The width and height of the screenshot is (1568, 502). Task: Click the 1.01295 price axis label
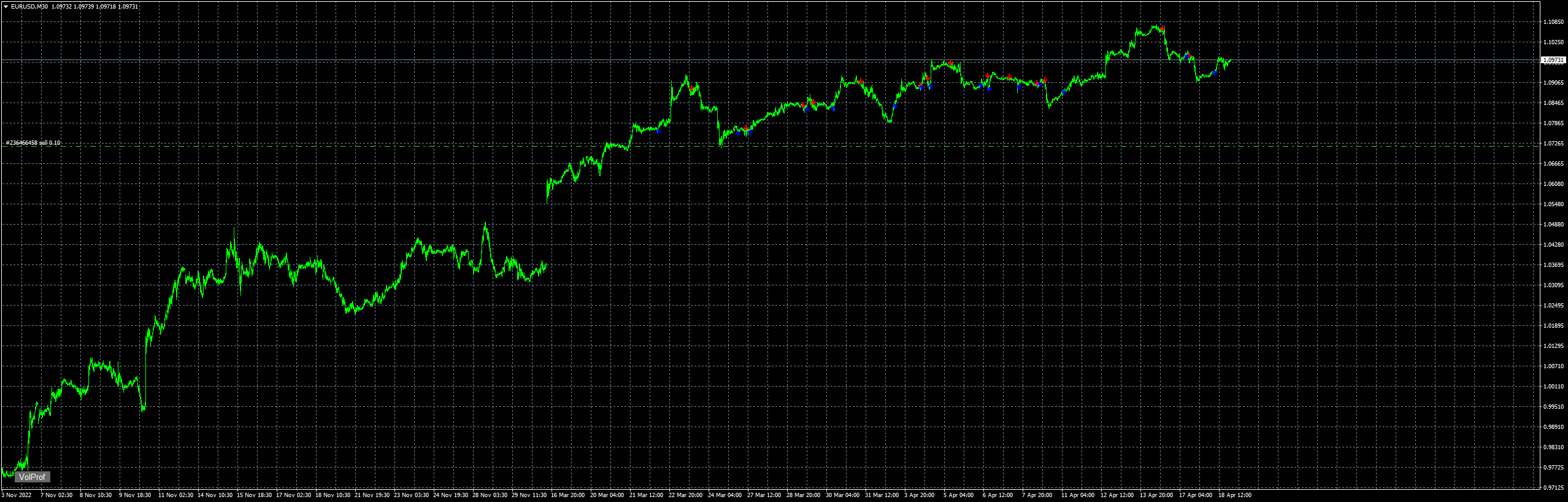[1553, 346]
